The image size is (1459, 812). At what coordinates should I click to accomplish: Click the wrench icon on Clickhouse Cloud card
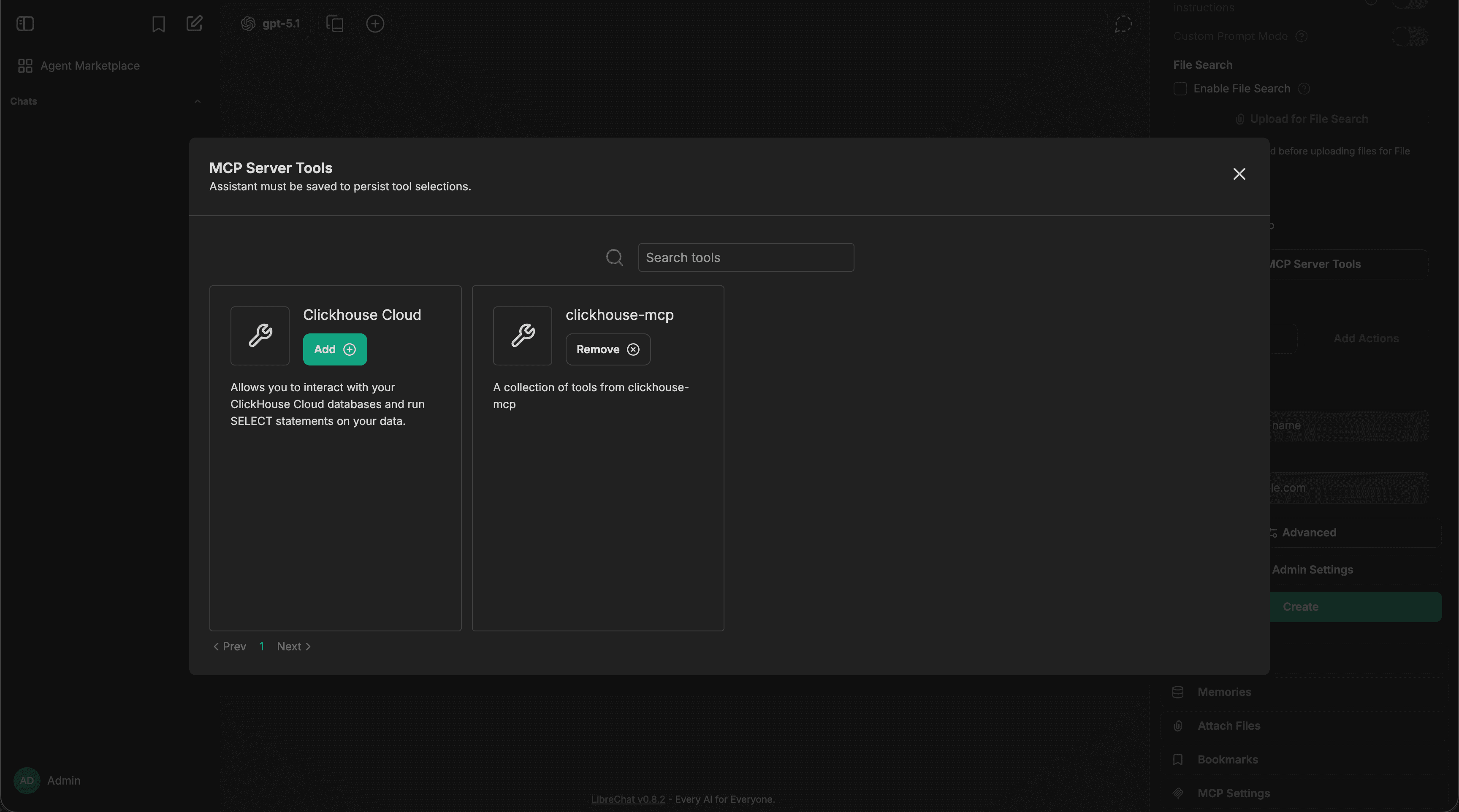pyautogui.click(x=259, y=335)
